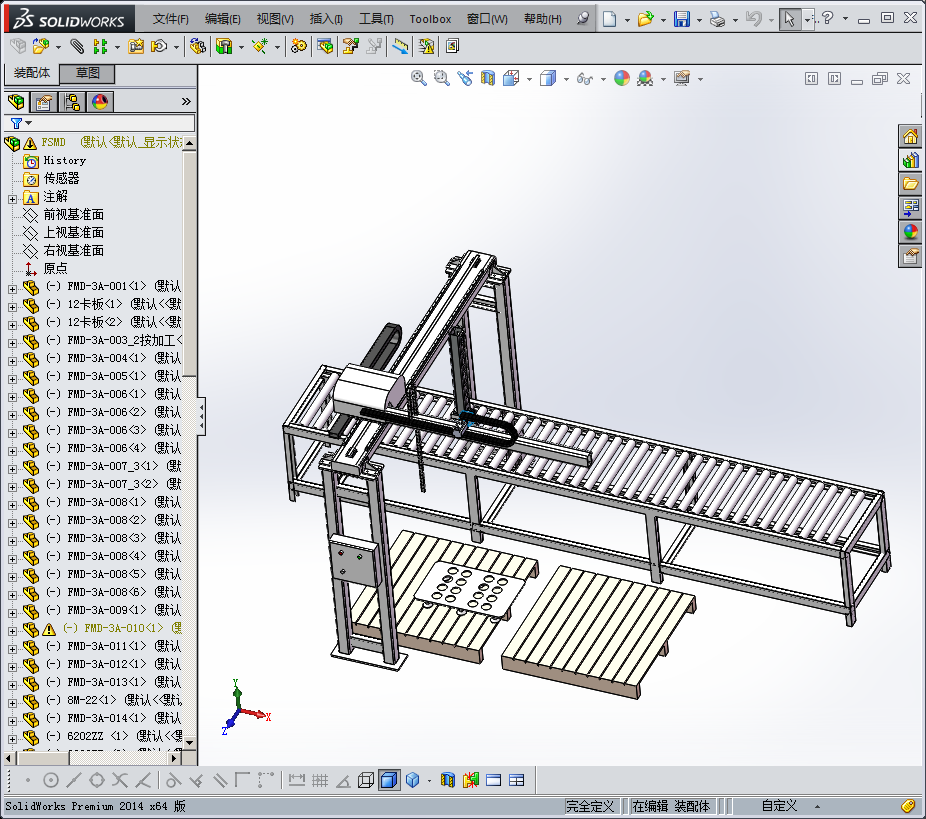The image size is (926, 819).
Task: Click the Bill of Materials icon
Action: (325, 46)
